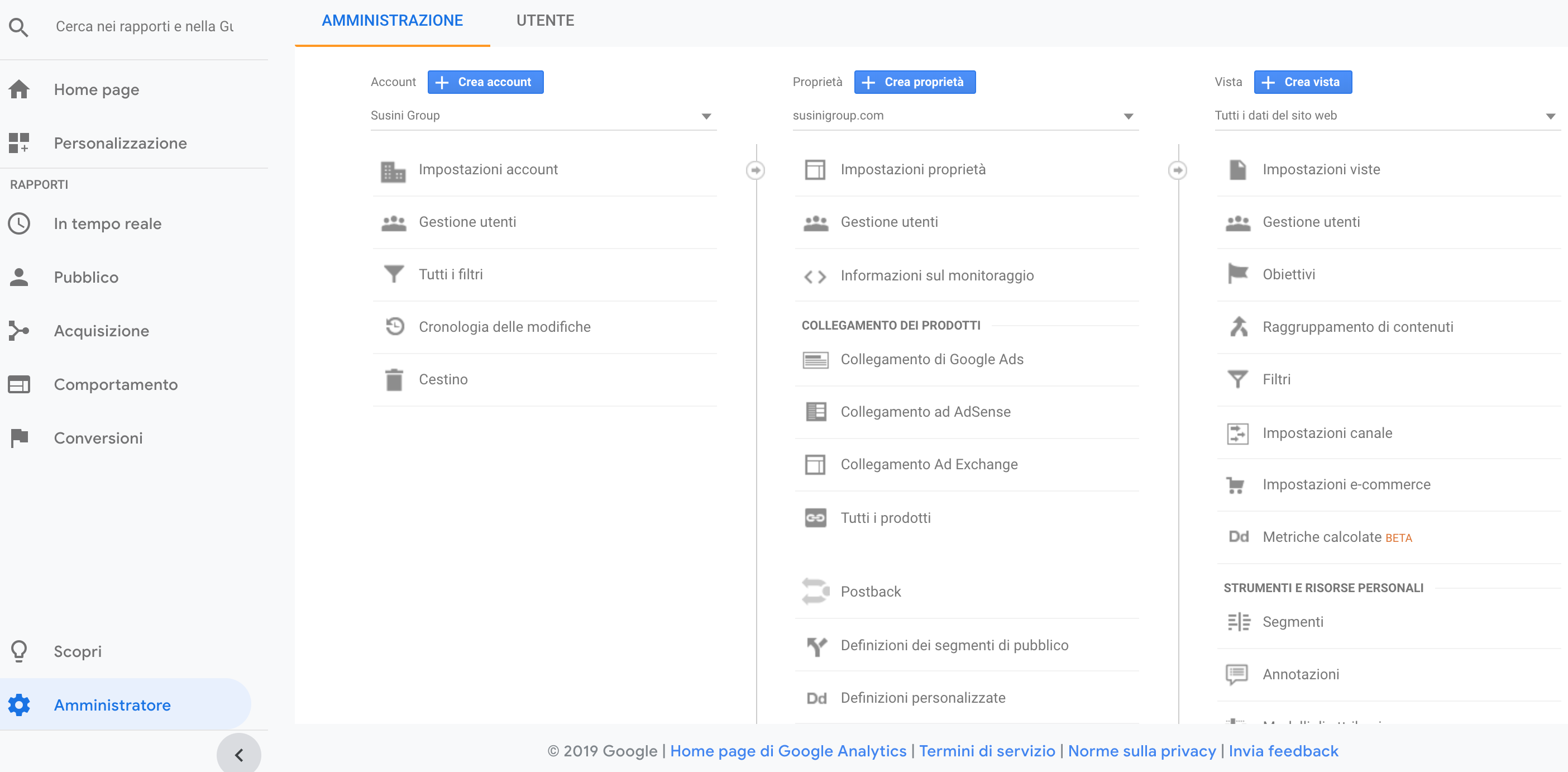Switch to the UTENTE tab
The height and width of the screenshot is (772, 1568).
click(545, 21)
